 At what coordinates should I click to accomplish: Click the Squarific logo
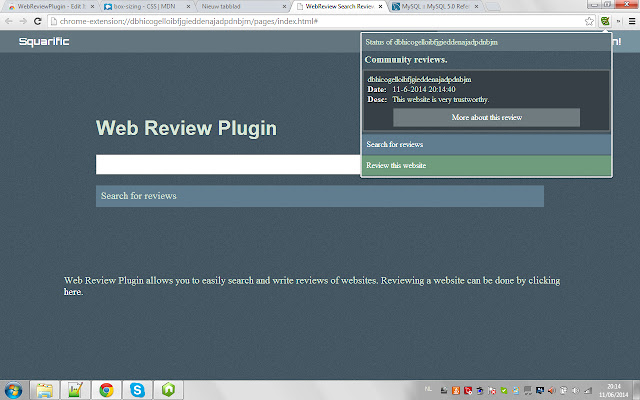tap(44, 42)
